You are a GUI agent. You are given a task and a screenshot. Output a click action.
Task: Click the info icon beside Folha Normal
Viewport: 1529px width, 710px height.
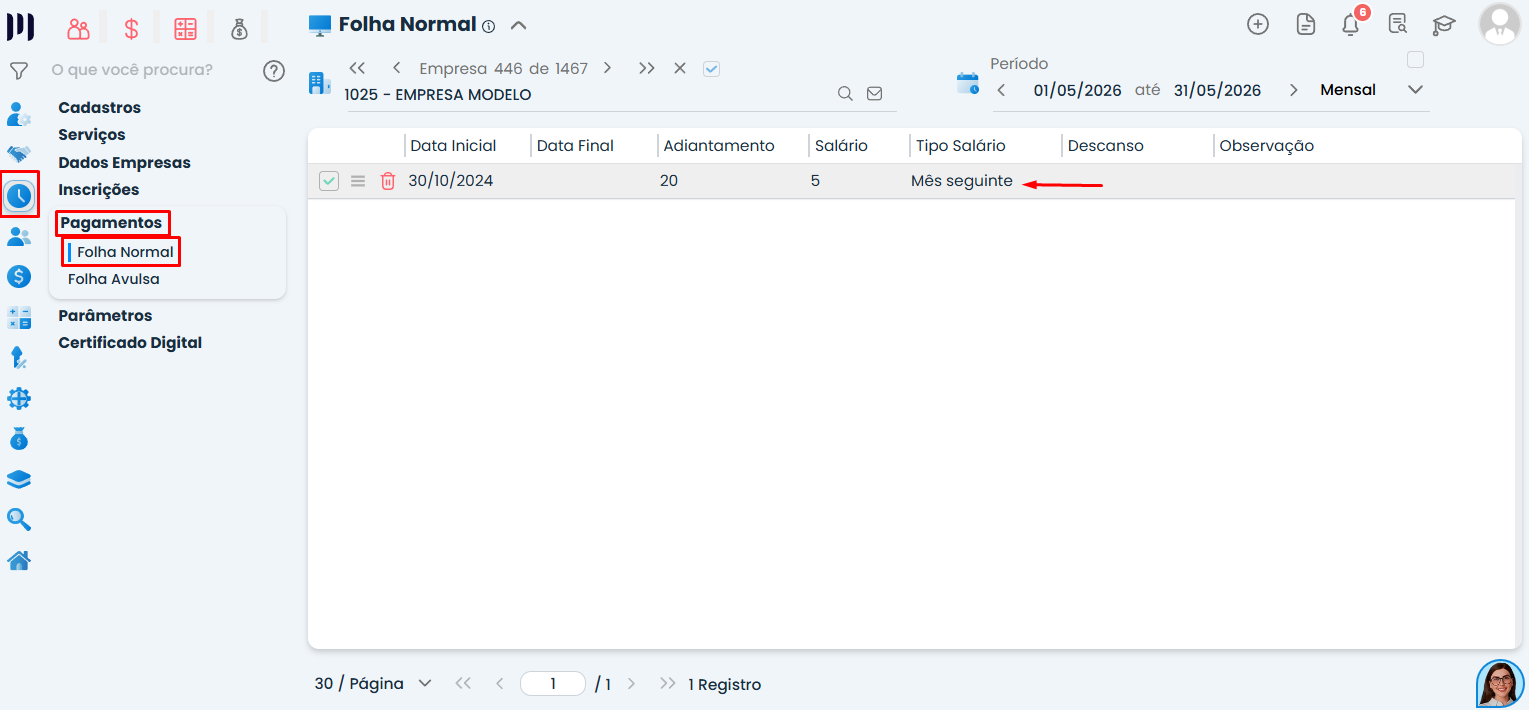[488, 27]
